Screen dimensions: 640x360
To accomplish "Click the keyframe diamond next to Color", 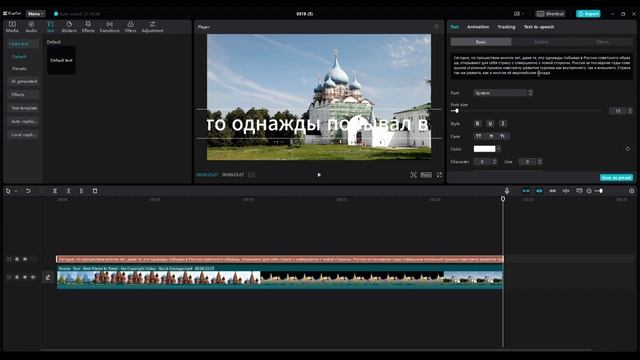I will [x=627, y=149].
